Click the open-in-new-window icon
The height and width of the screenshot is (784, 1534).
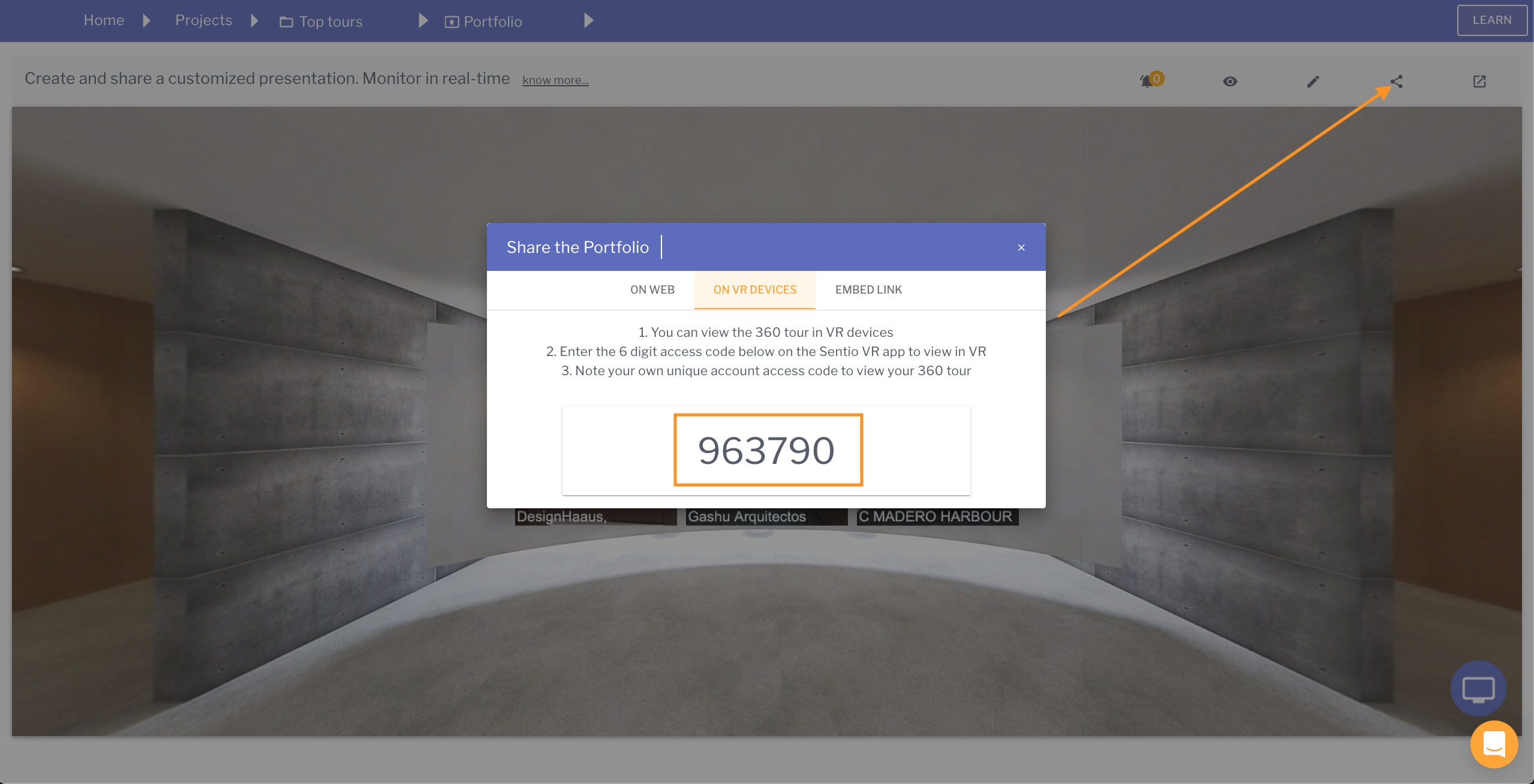(1479, 82)
